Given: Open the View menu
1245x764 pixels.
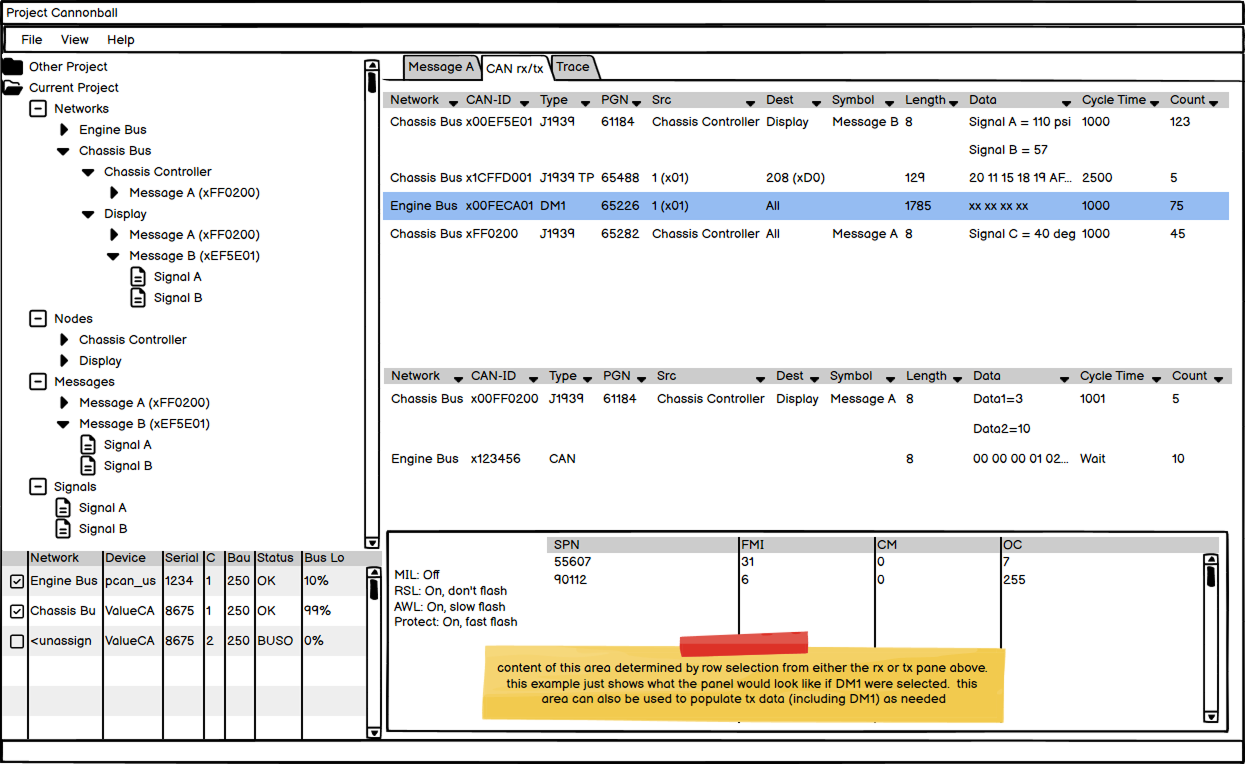Looking at the screenshot, I should tap(75, 40).
